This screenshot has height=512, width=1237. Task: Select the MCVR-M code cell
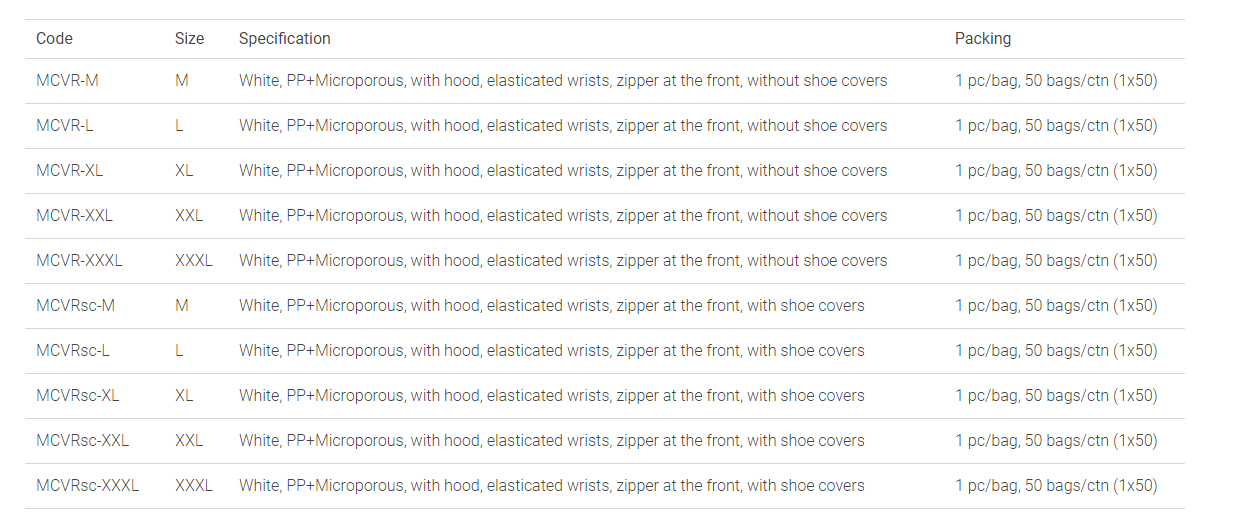tap(67, 81)
